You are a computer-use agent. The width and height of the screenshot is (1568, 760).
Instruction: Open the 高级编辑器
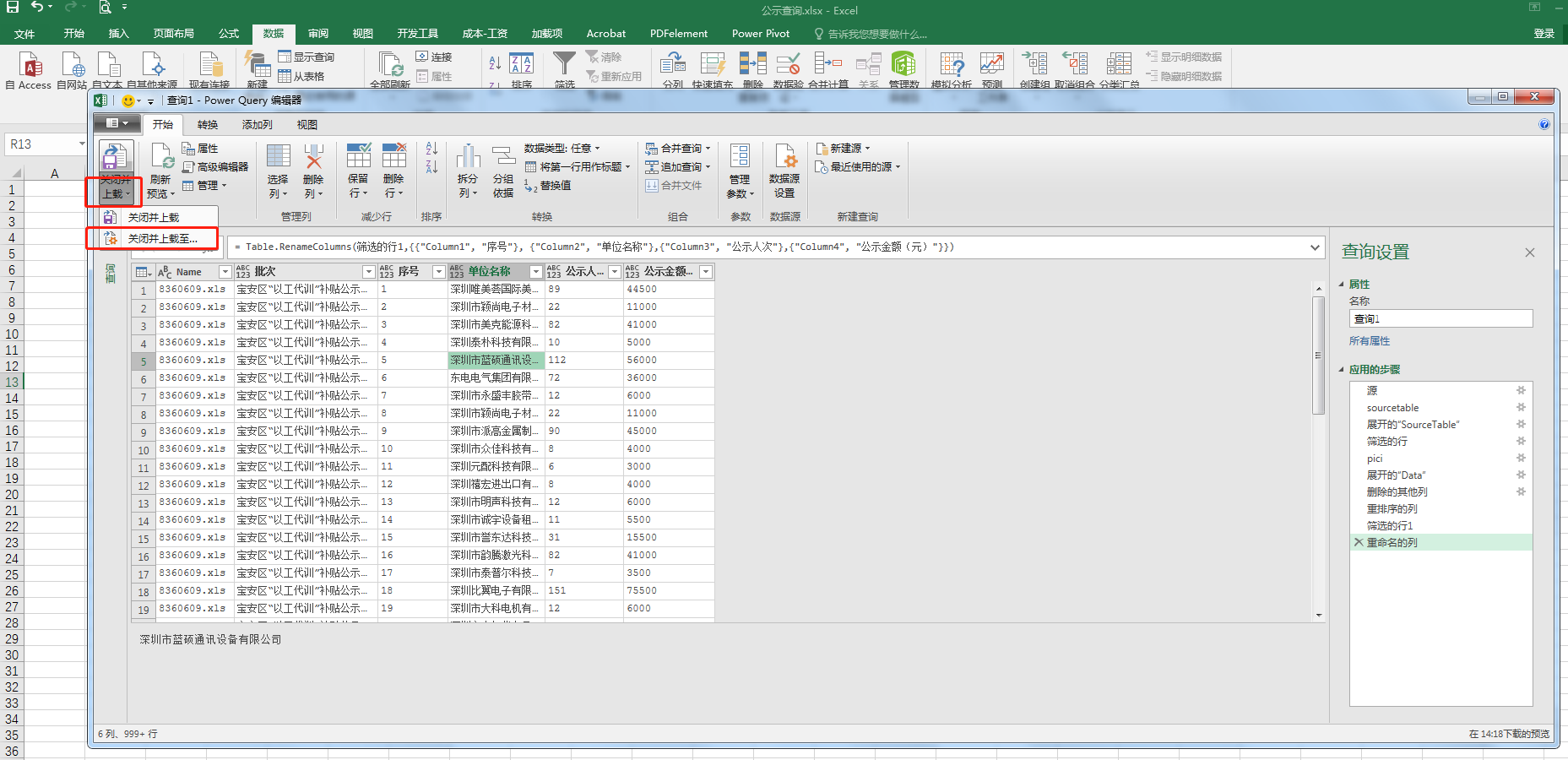pos(215,167)
